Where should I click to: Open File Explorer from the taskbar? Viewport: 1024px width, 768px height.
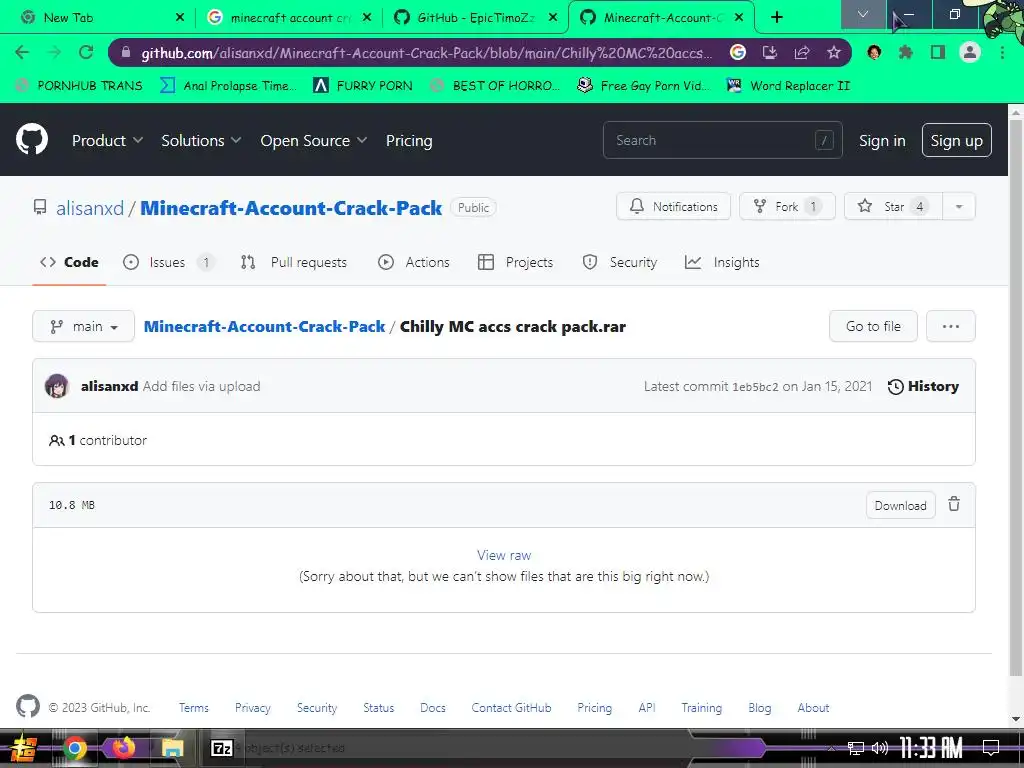172,748
